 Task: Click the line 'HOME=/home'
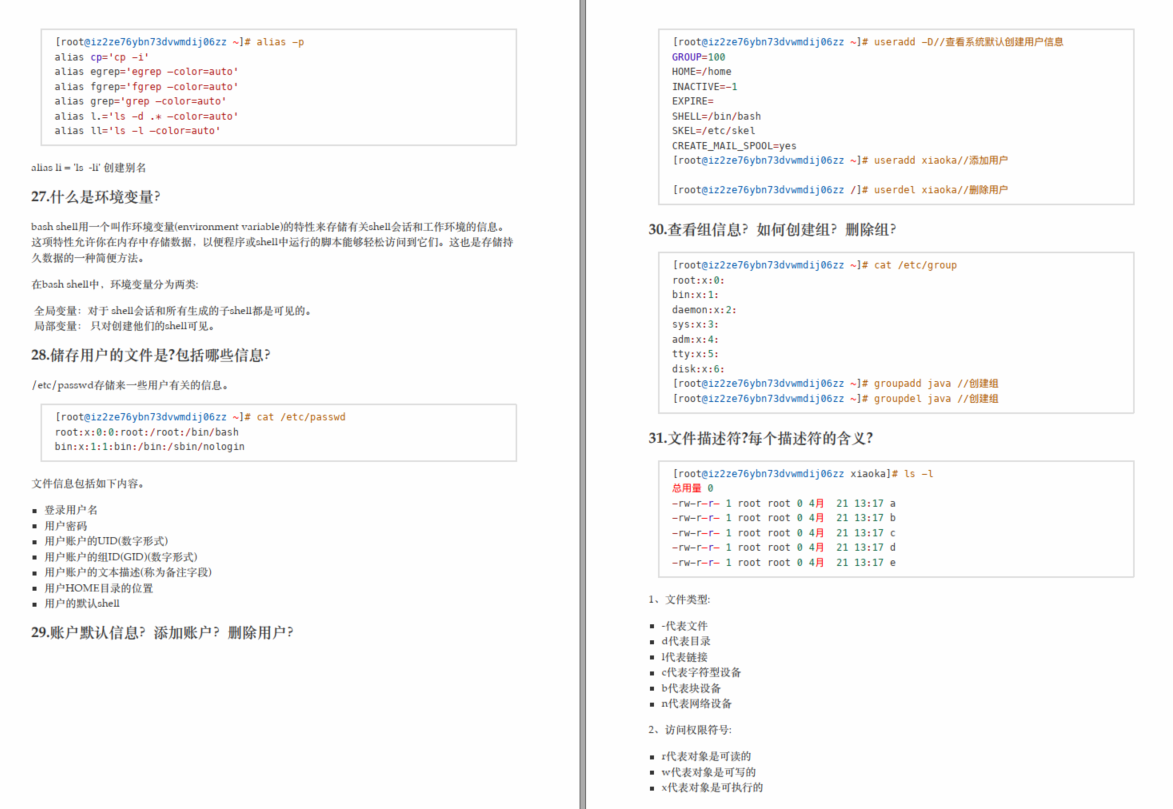pyautogui.click(x=702, y=72)
